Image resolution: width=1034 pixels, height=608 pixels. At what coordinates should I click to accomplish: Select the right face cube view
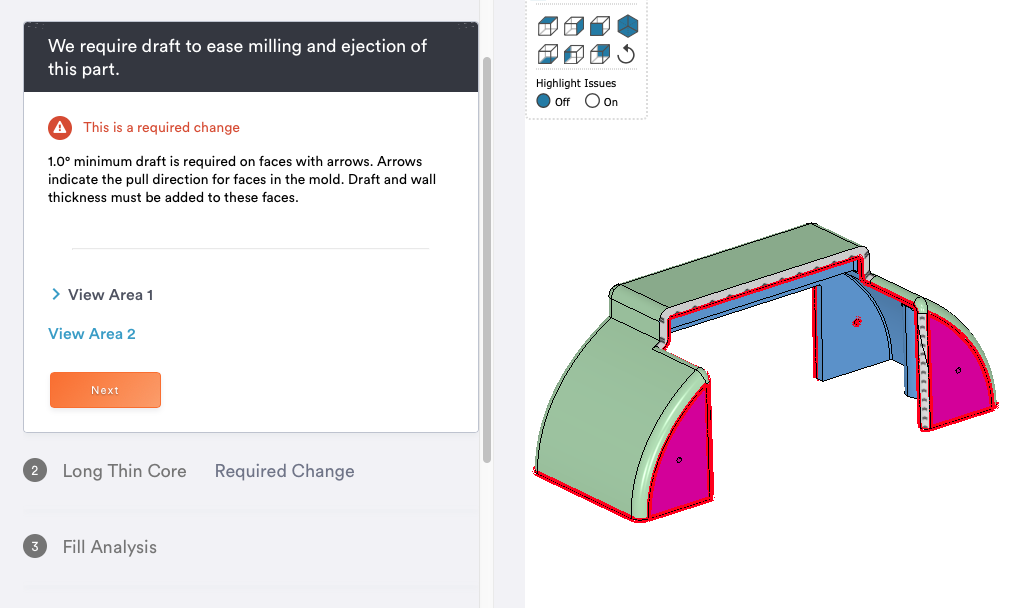574,26
